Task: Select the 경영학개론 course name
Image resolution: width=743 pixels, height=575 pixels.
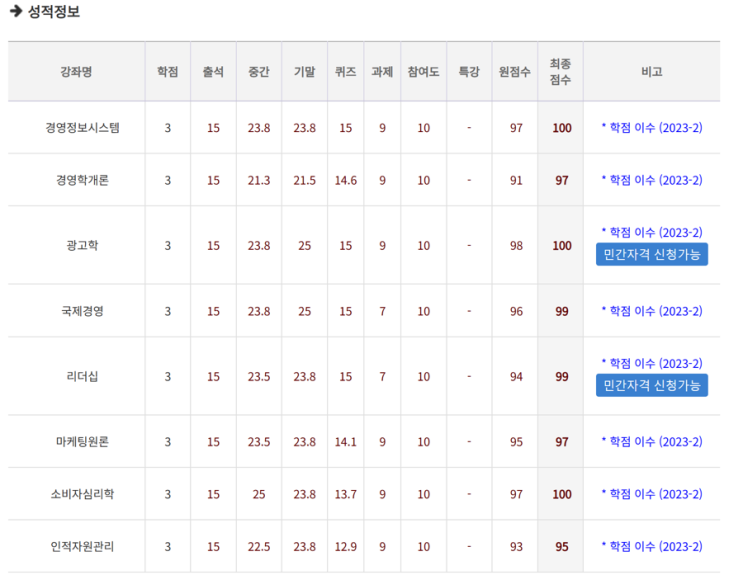Action: (x=82, y=180)
